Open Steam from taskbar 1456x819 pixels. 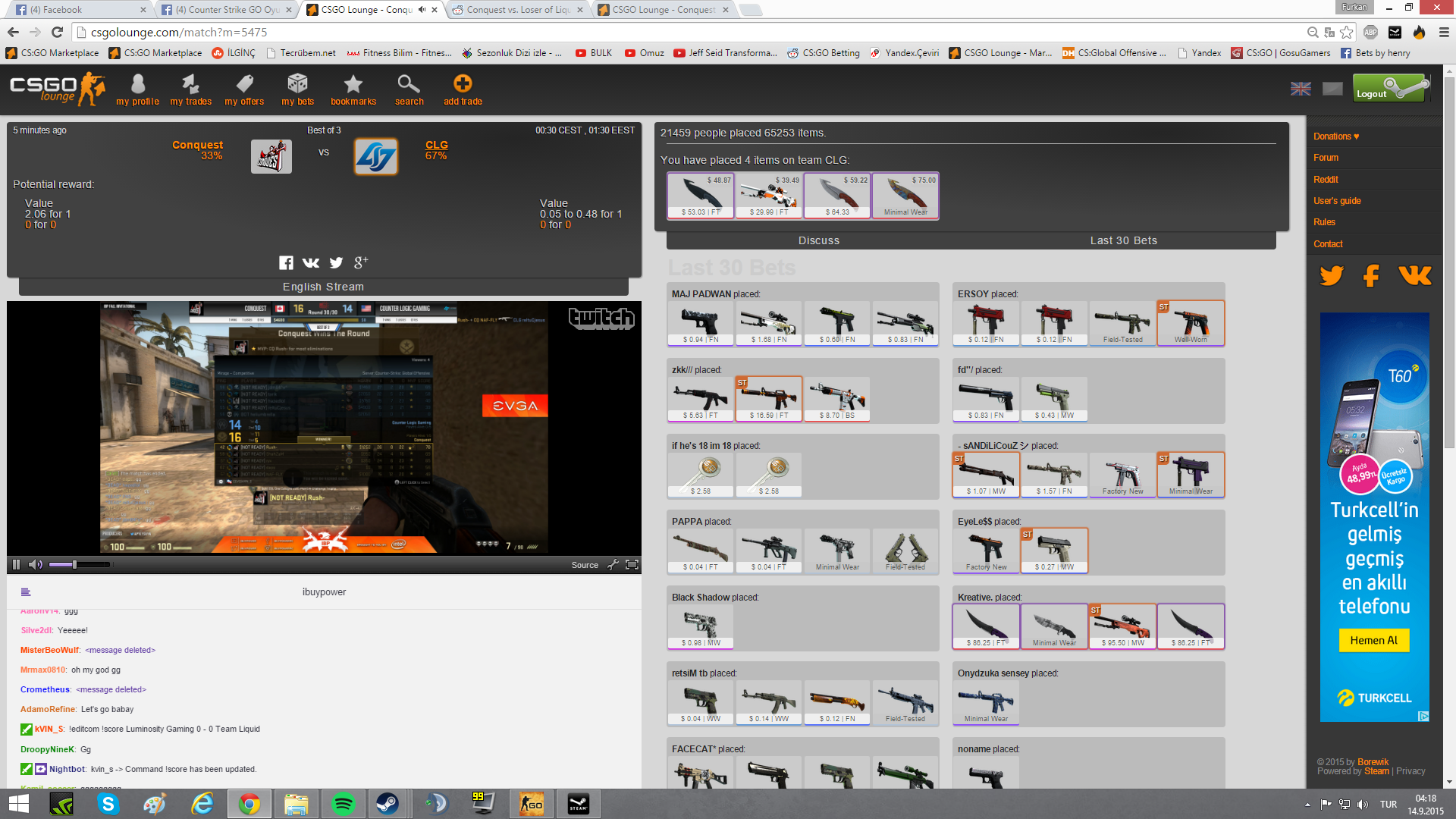[388, 804]
